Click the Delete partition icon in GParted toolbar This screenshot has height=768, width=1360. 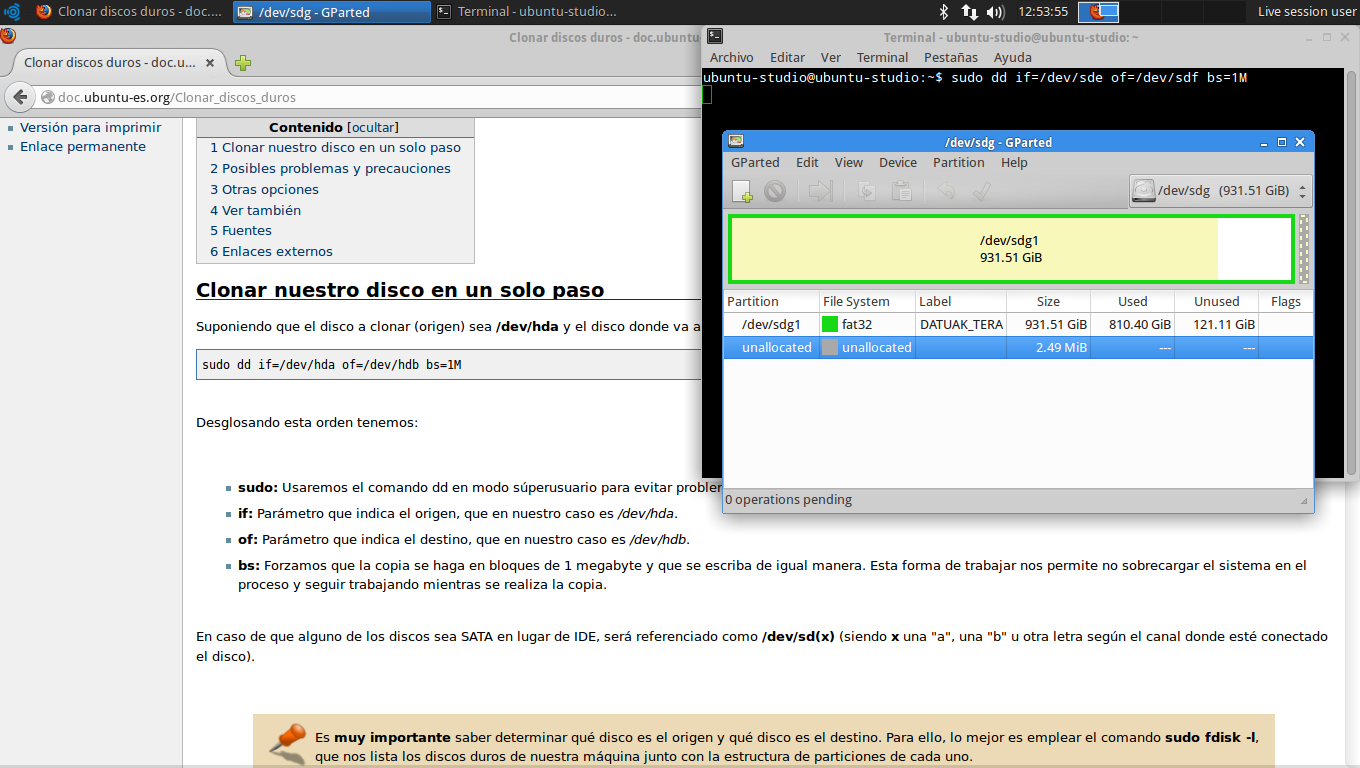click(775, 191)
